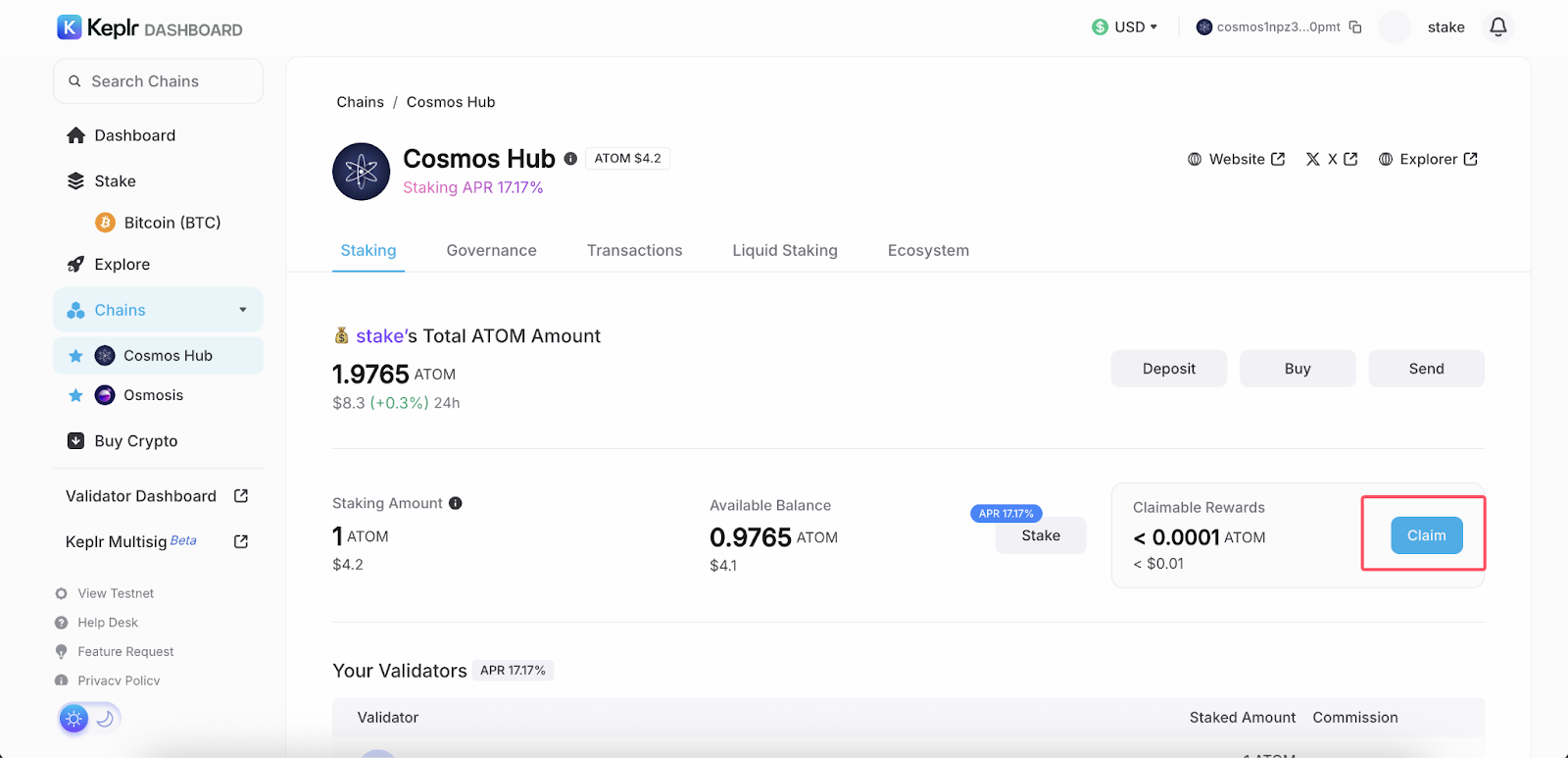Open Validator Dashboard external link icon

coord(241,496)
